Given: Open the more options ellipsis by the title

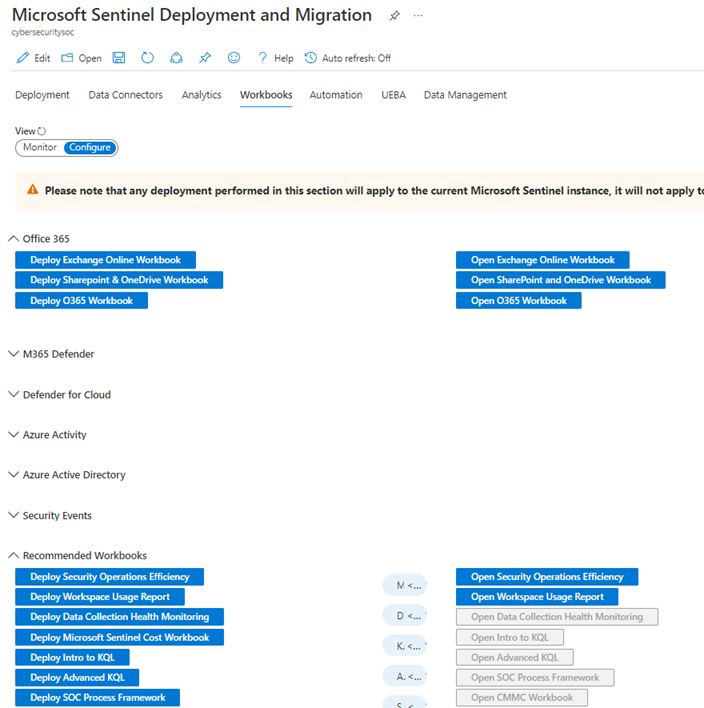Looking at the screenshot, I should click(x=418, y=16).
